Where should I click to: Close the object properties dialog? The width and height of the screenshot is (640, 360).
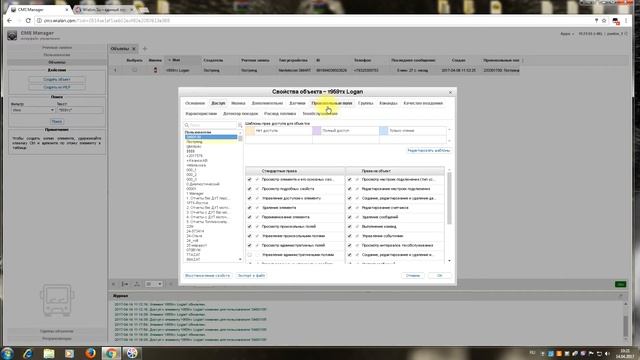pyautogui.click(x=450, y=92)
